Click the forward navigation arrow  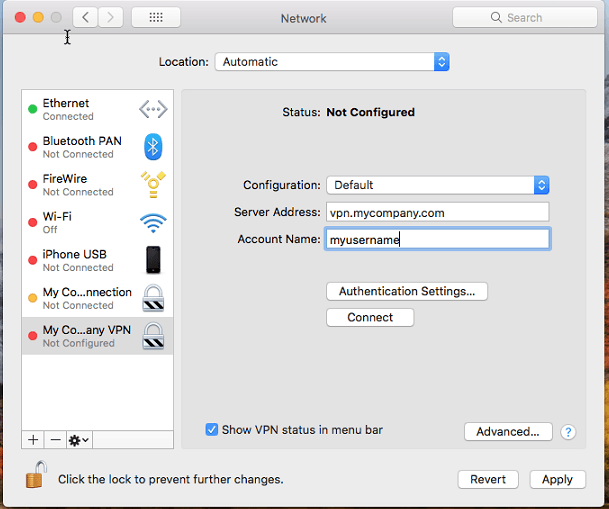111,17
